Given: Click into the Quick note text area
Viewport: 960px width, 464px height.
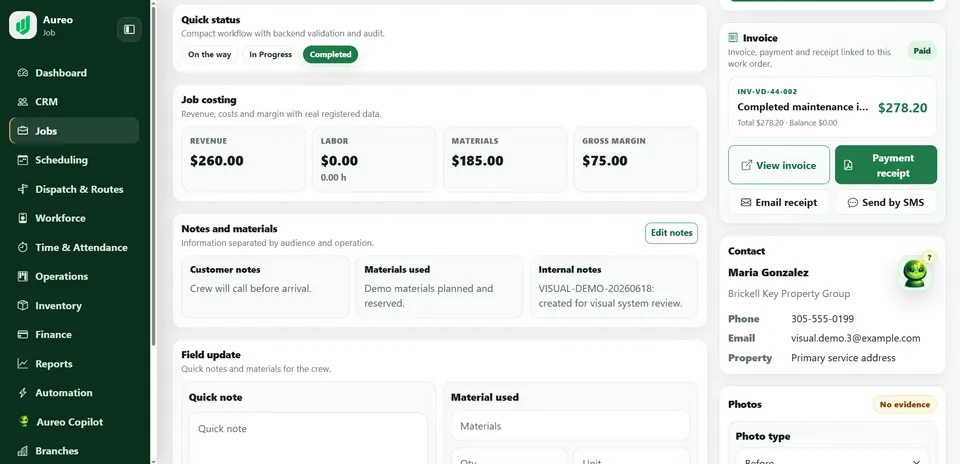Looking at the screenshot, I should [308, 438].
